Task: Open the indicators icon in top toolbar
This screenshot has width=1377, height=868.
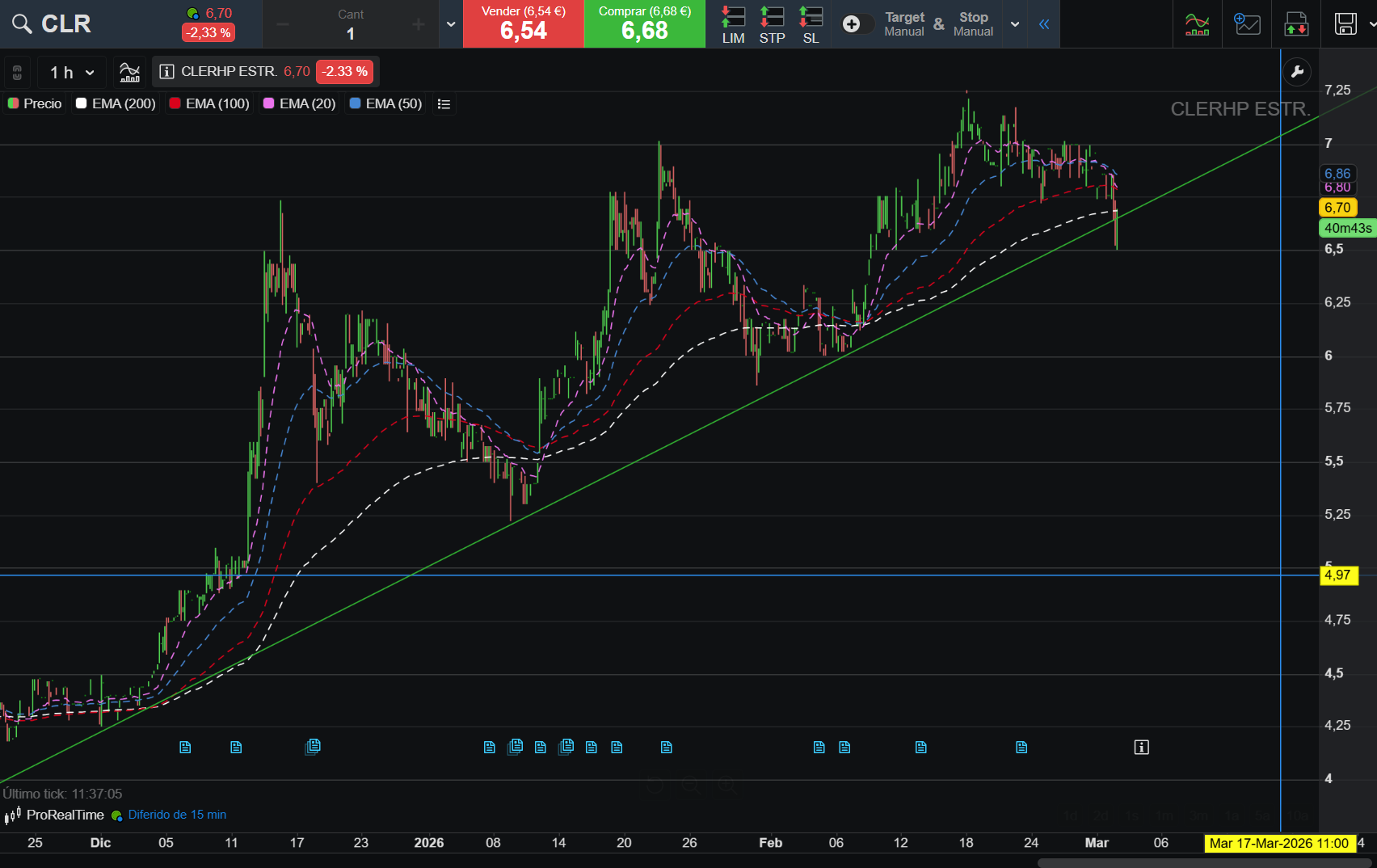Action: tap(1197, 24)
